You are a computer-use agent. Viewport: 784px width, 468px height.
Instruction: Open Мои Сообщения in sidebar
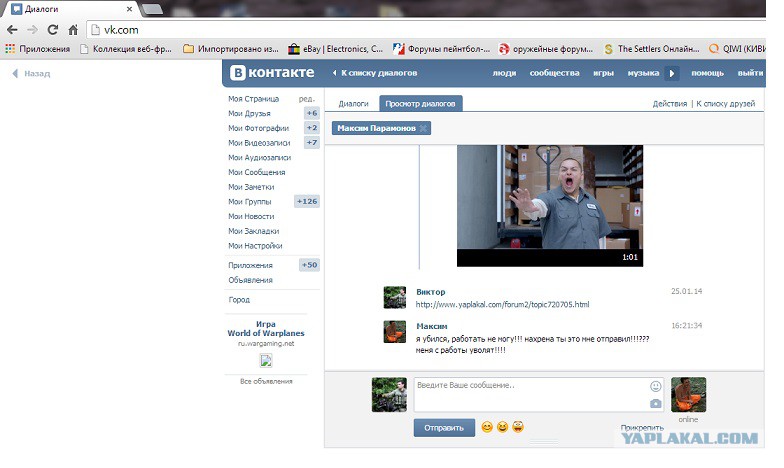(256, 172)
